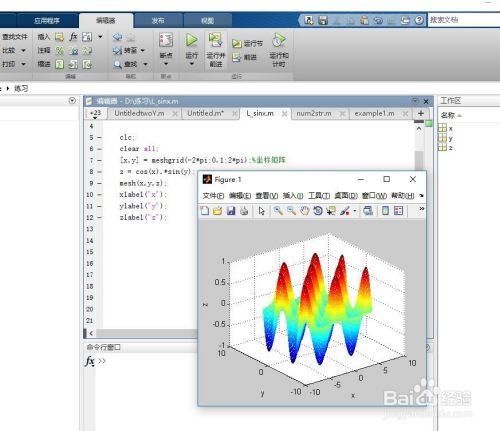500x431 pixels.
Task: Select Zoom Out tool in Figure toolbar
Action: [x=291, y=211]
